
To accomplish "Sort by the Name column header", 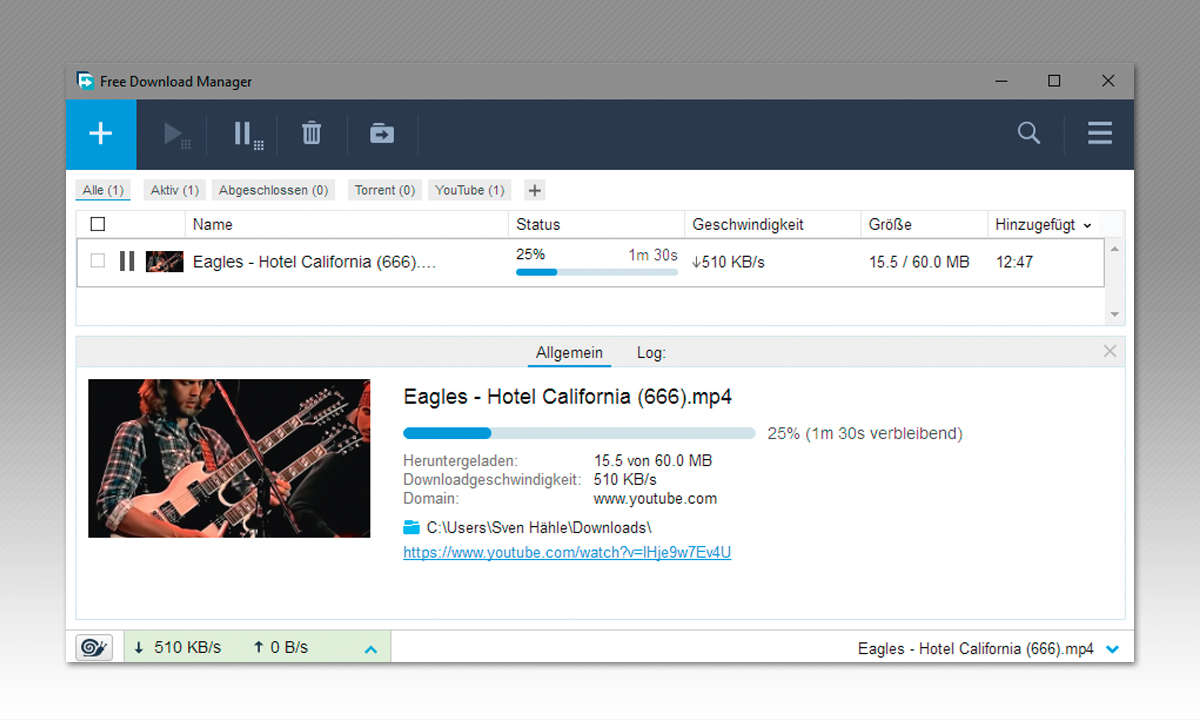I will tap(347, 224).
